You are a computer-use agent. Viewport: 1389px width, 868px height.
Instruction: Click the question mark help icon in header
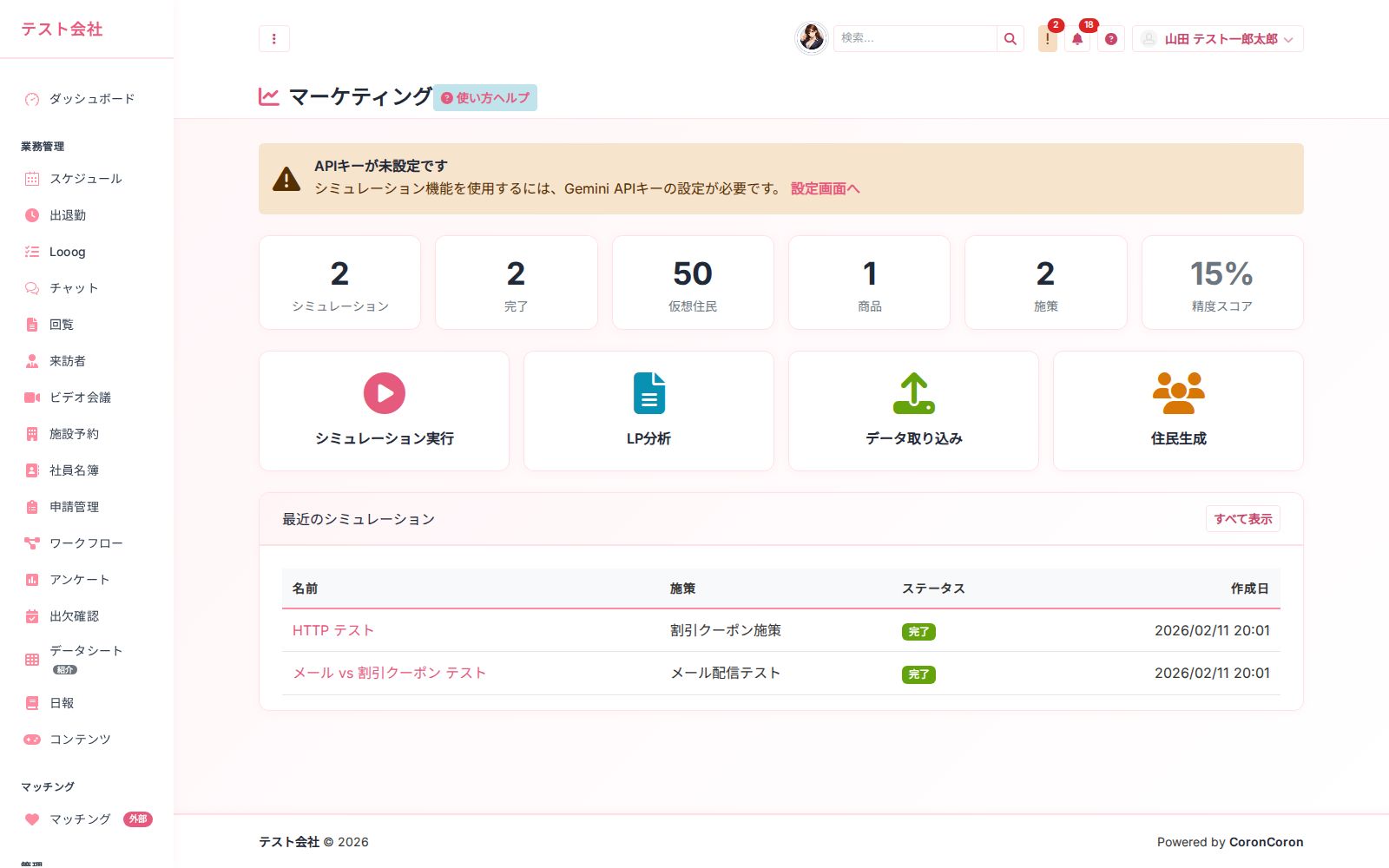coord(1111,39)
